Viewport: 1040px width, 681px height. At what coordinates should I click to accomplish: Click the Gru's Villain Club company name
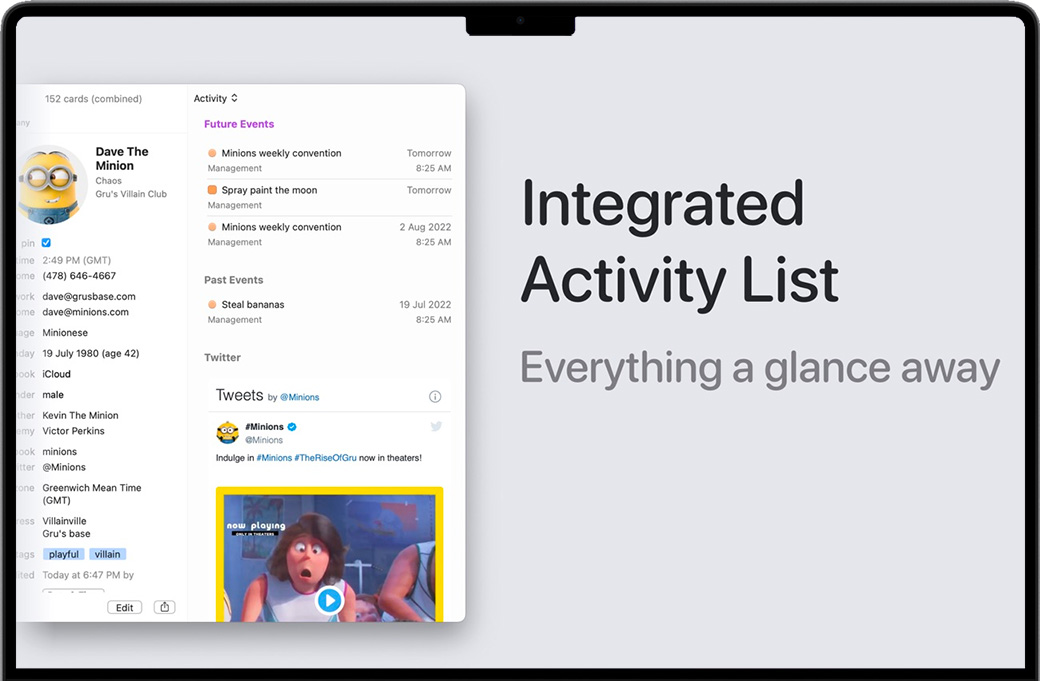pos(131,194)
